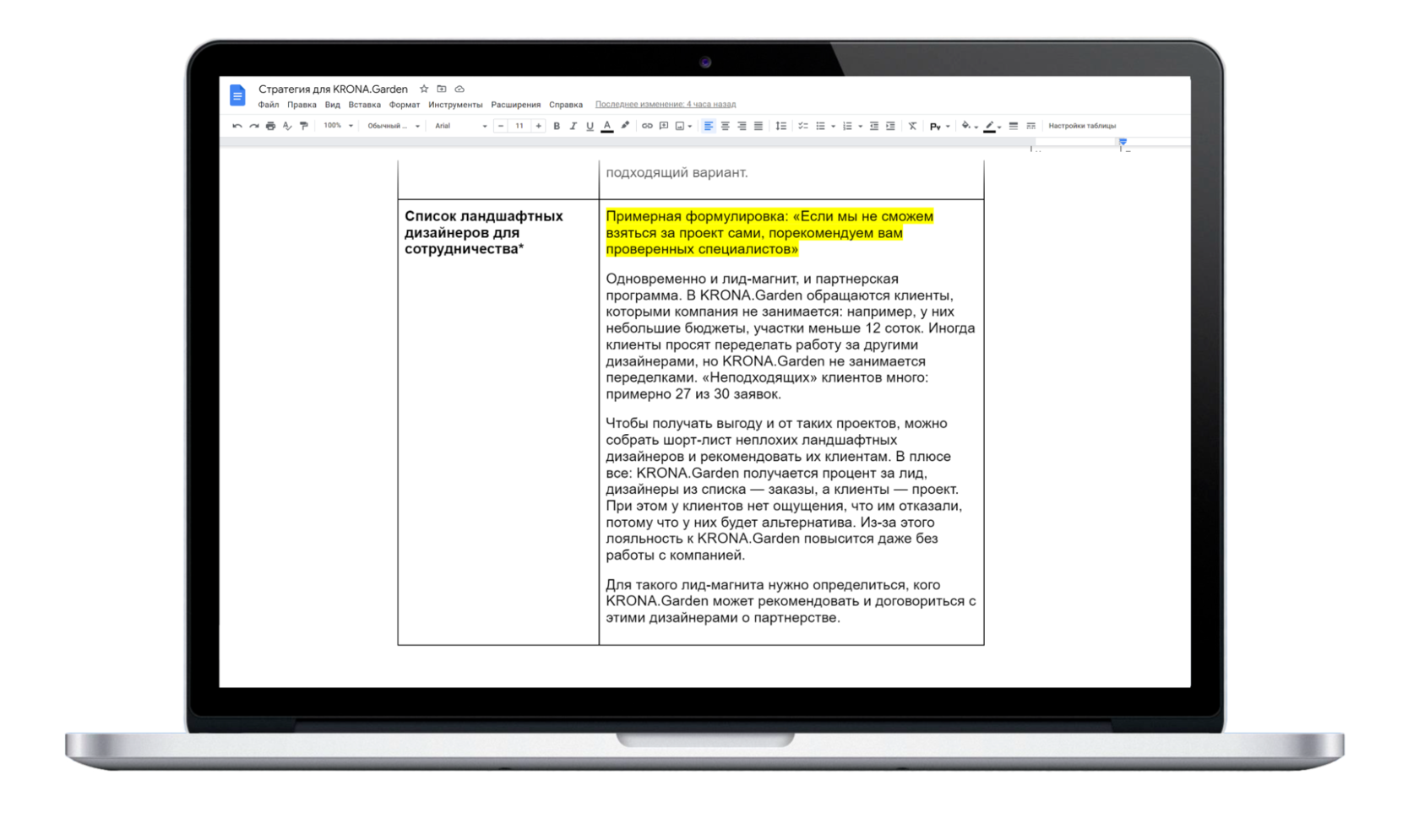Click the blue ruler indent marker
The image size is (1419, 840).
1123,142
